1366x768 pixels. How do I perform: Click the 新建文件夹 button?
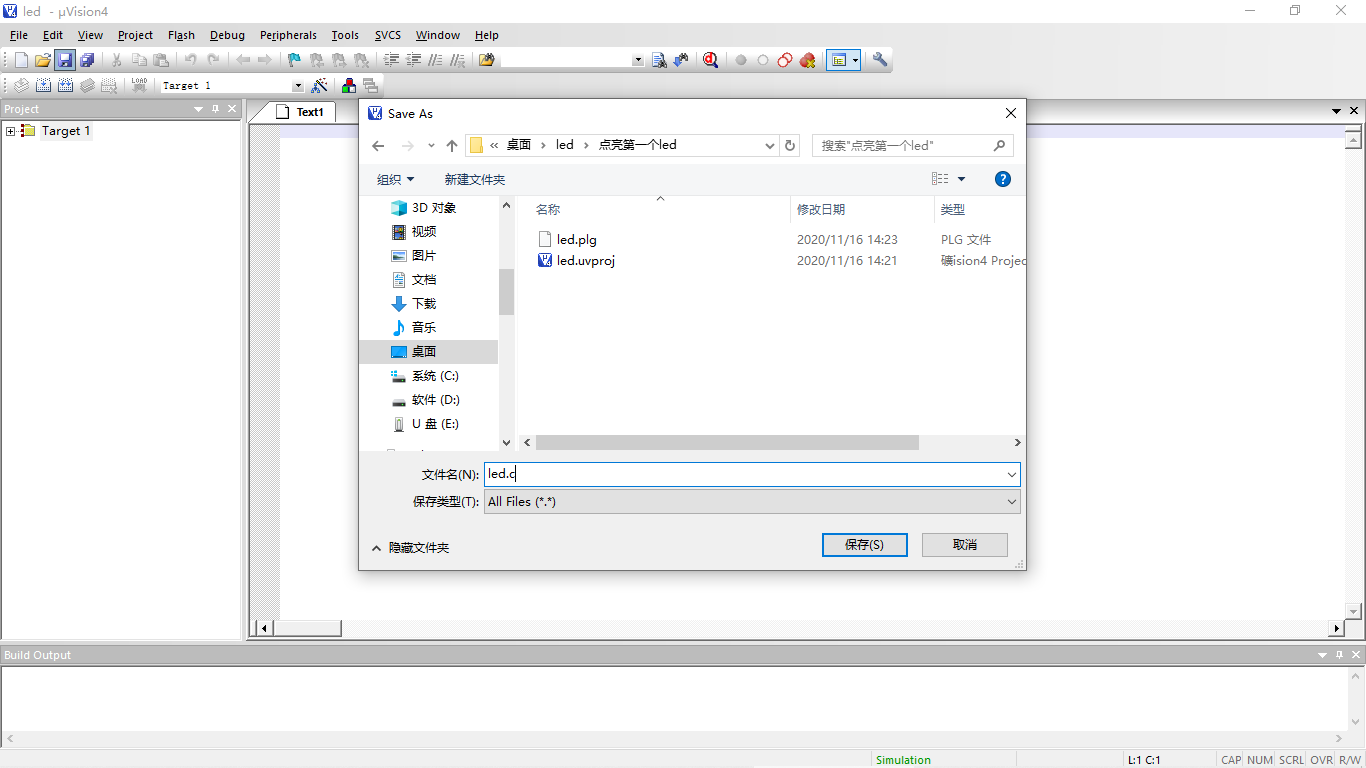pos(475,179)
